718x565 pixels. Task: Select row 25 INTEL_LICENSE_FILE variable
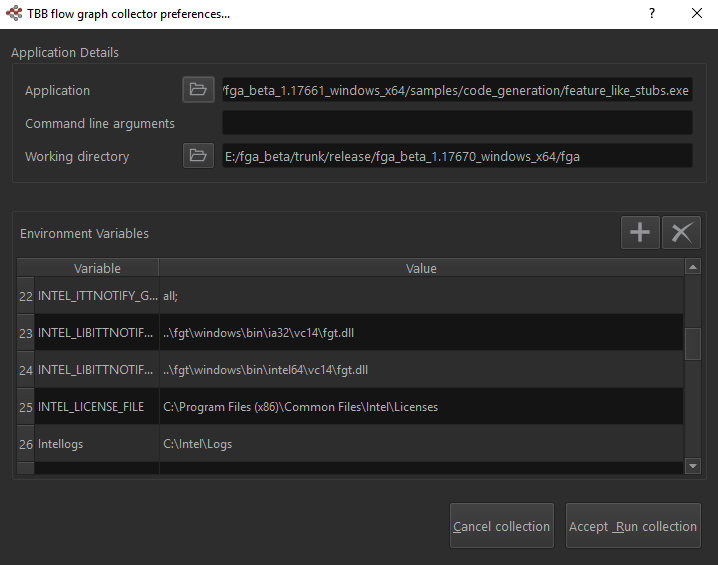96,407
